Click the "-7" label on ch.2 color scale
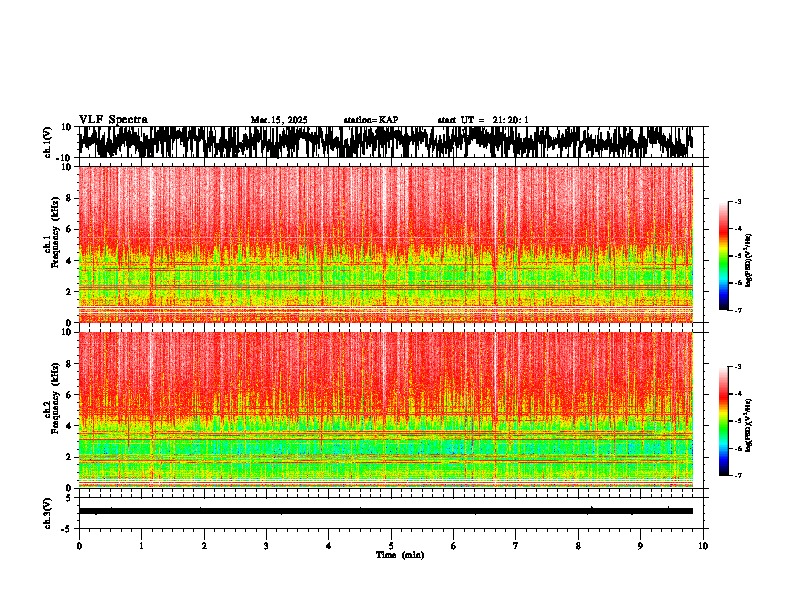 [737, 475]
